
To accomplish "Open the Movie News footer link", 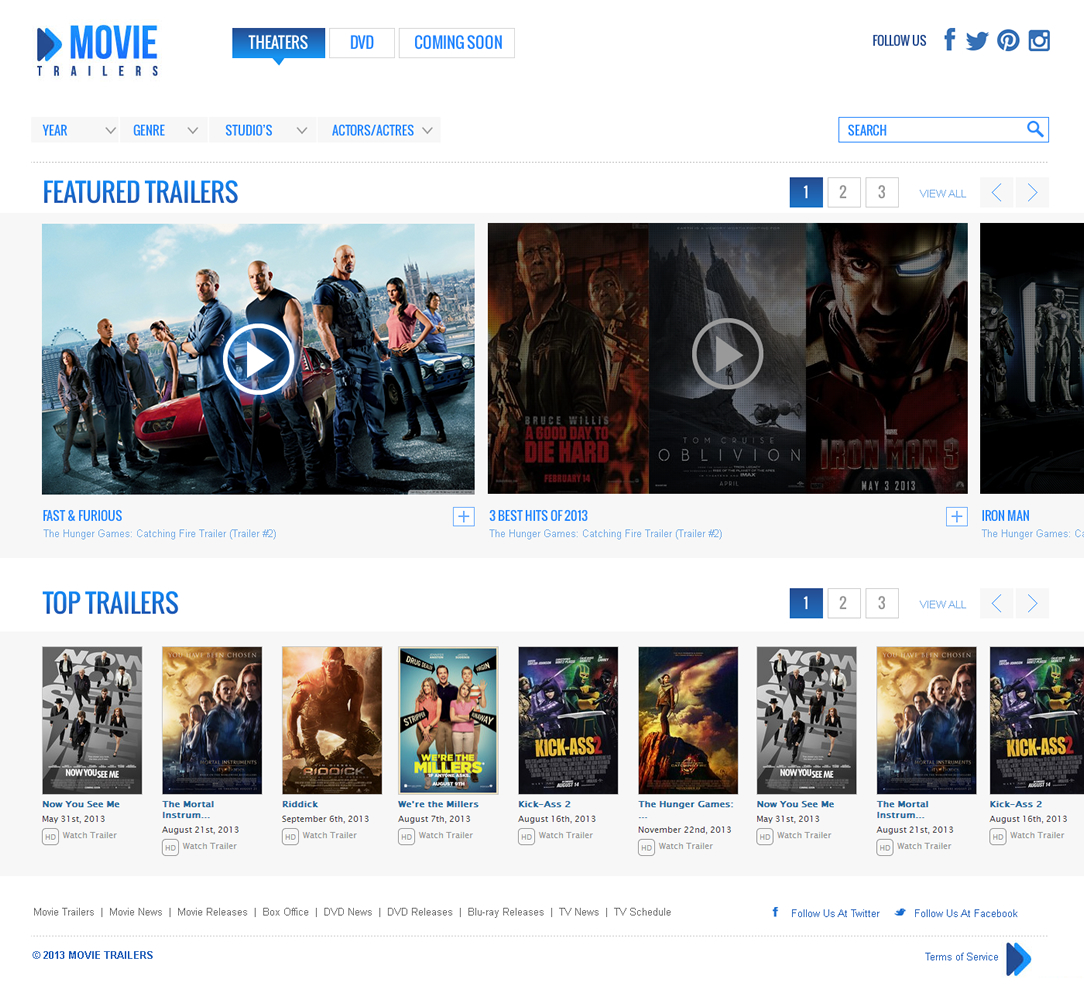I will 136,912.
